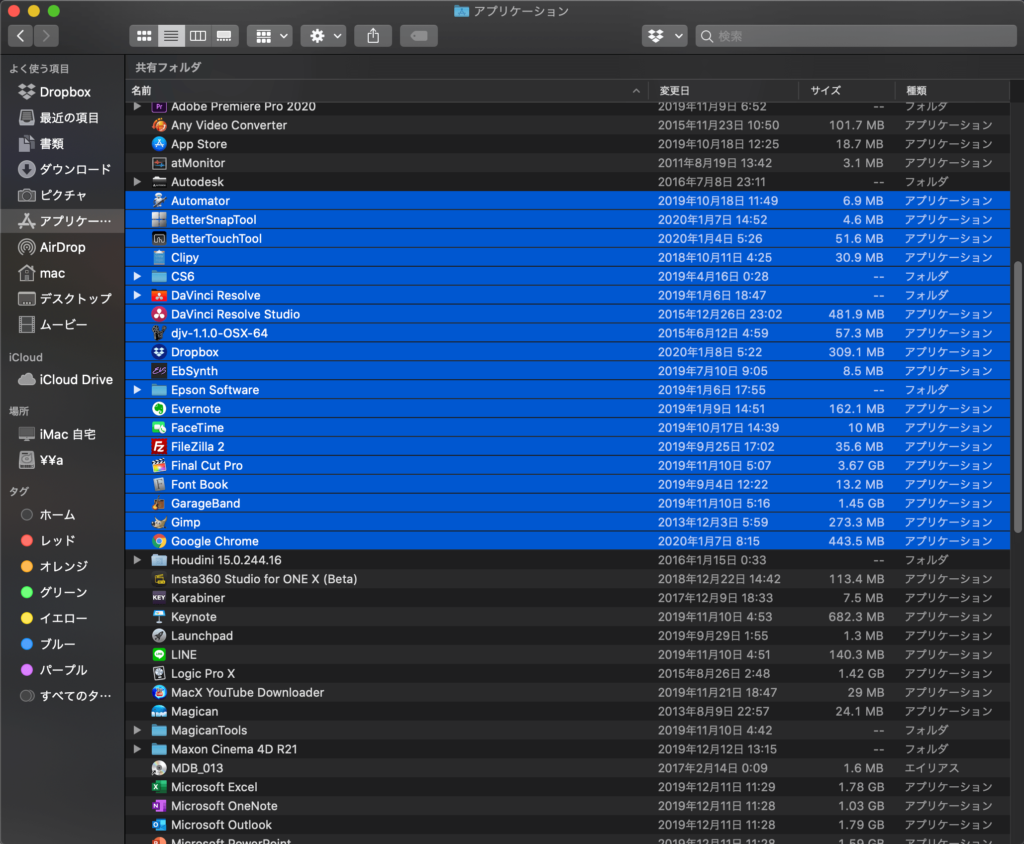Screen dimensions: 1024x844
Task: Expand the DaVinci Resolve folder
Action: tap(137, 295)
